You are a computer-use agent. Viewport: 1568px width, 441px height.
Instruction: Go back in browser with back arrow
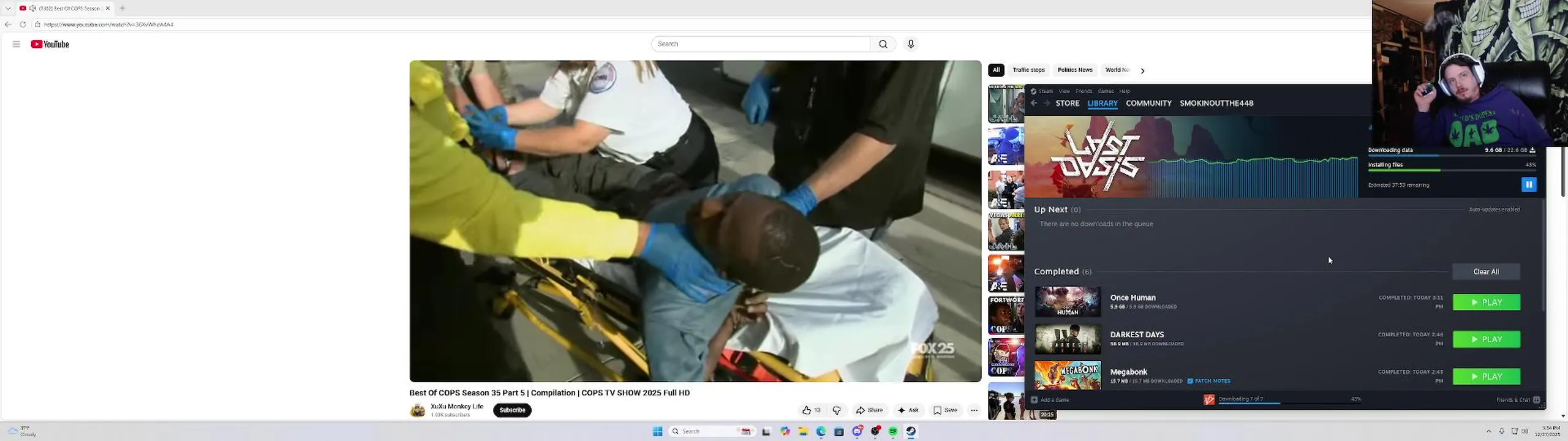click(x=8, y=24)
